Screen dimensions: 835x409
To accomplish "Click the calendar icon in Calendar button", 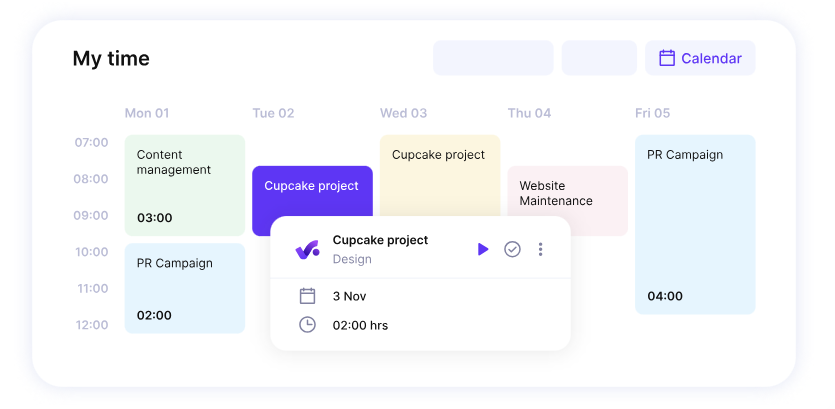I will click(667, 58).
